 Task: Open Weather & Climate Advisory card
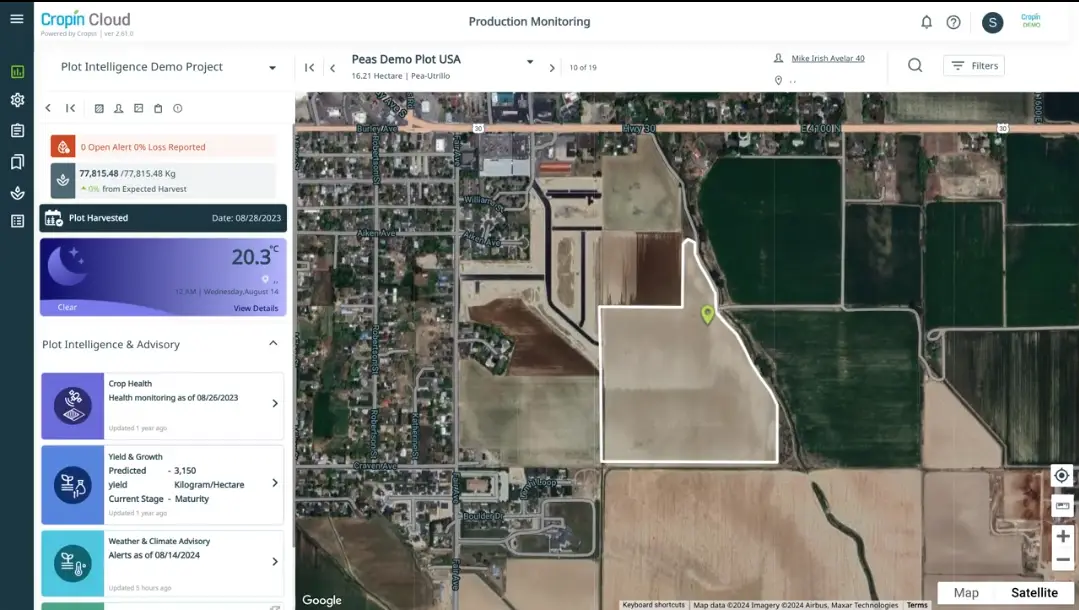[x=162, y=562]
